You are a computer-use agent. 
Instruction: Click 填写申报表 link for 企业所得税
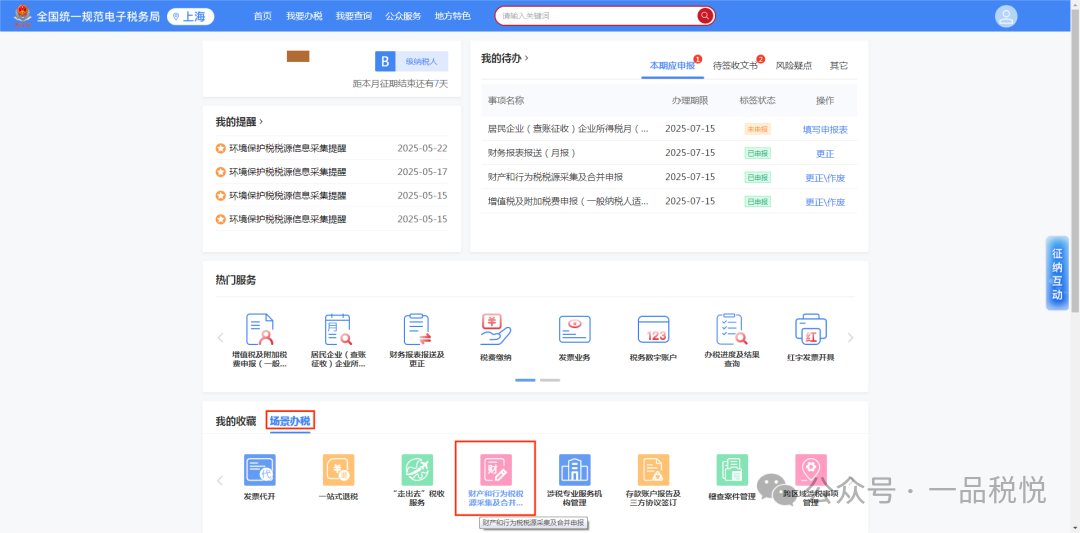pyautogui.click(x=825, y=129)
